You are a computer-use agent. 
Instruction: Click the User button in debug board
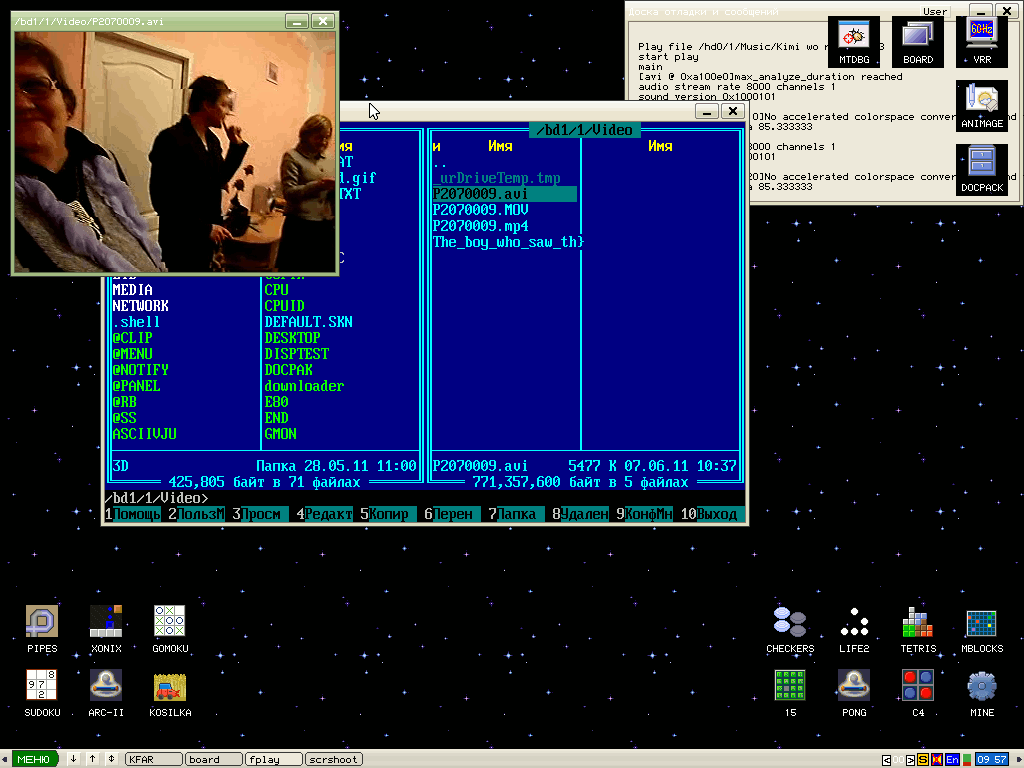[x=935, y=12]
